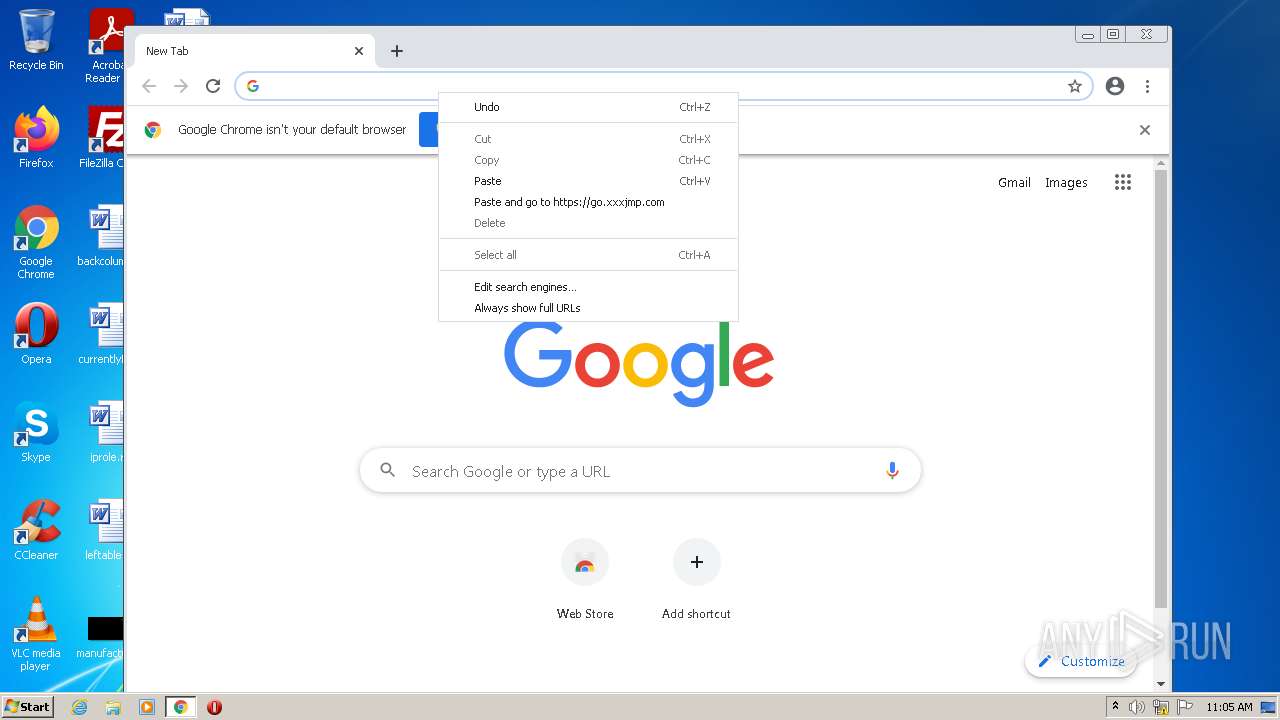This screenshot has width=1280, height=720.
Task: Choose Always show full URLs
Action: click(588, 308)
